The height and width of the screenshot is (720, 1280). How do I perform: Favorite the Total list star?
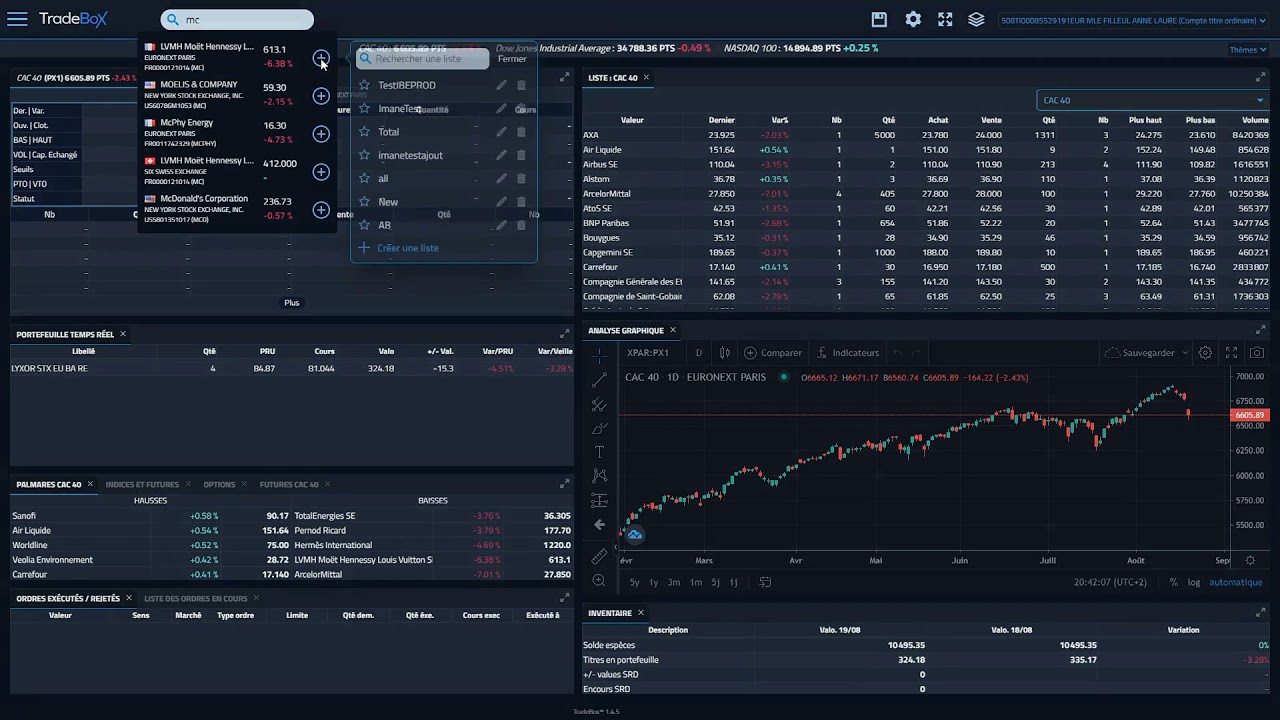pyautogui.click(x=364, y=132)
